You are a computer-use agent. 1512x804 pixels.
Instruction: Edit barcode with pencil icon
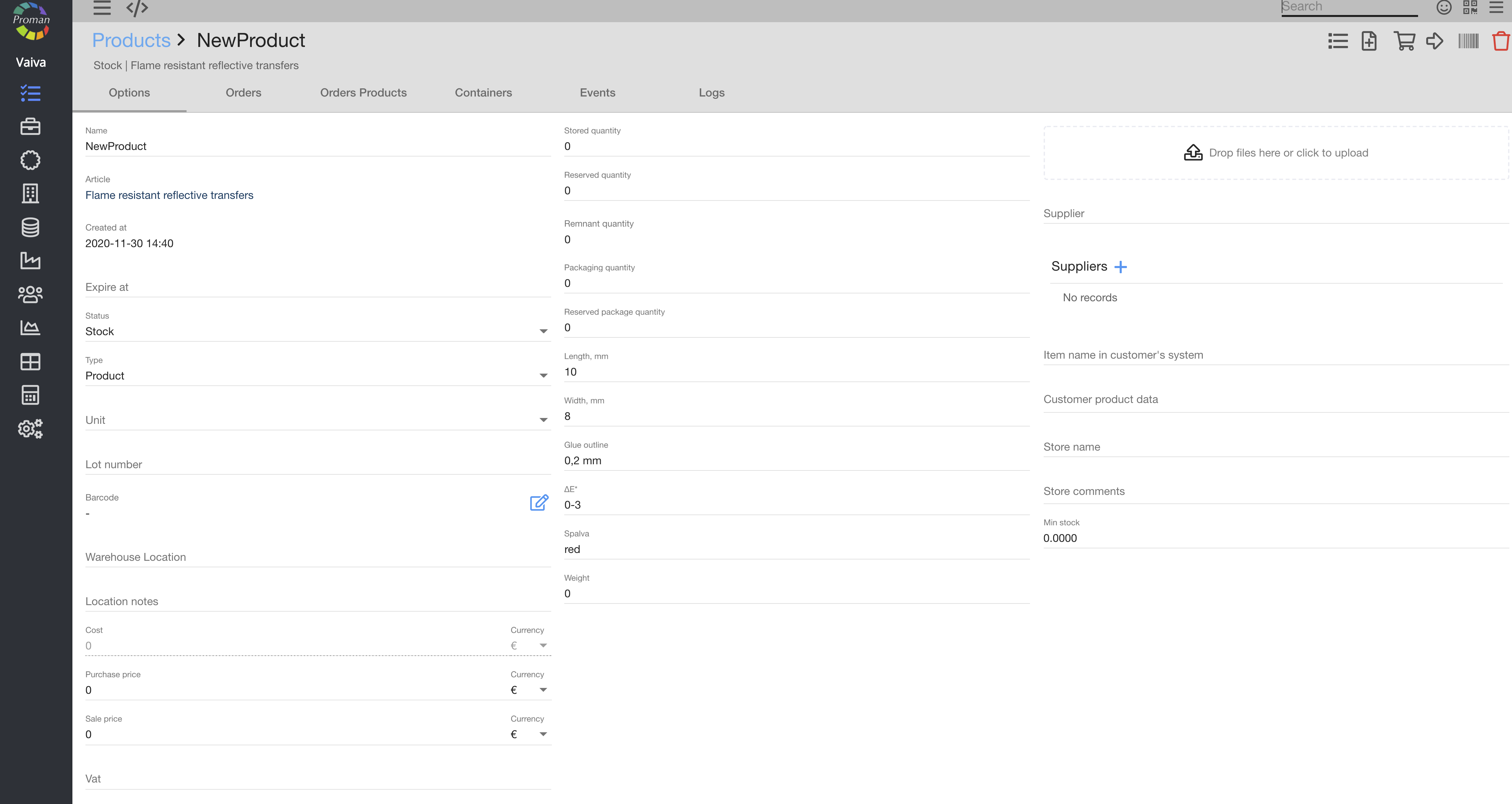pyautogui.click(x=539, y=502)
